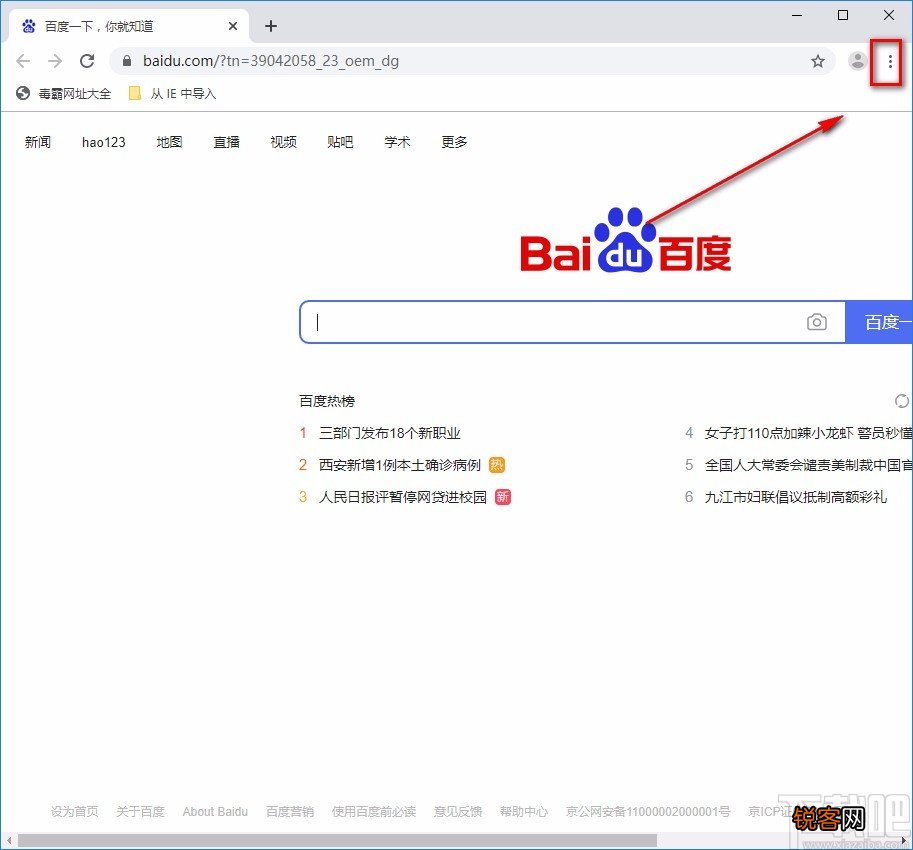
Task: Open the camera image search icon
Action: coord(816,322)
